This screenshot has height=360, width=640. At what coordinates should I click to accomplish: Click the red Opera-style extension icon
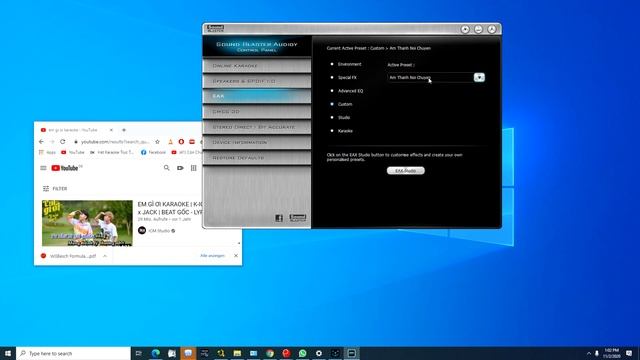coord(181,142)
